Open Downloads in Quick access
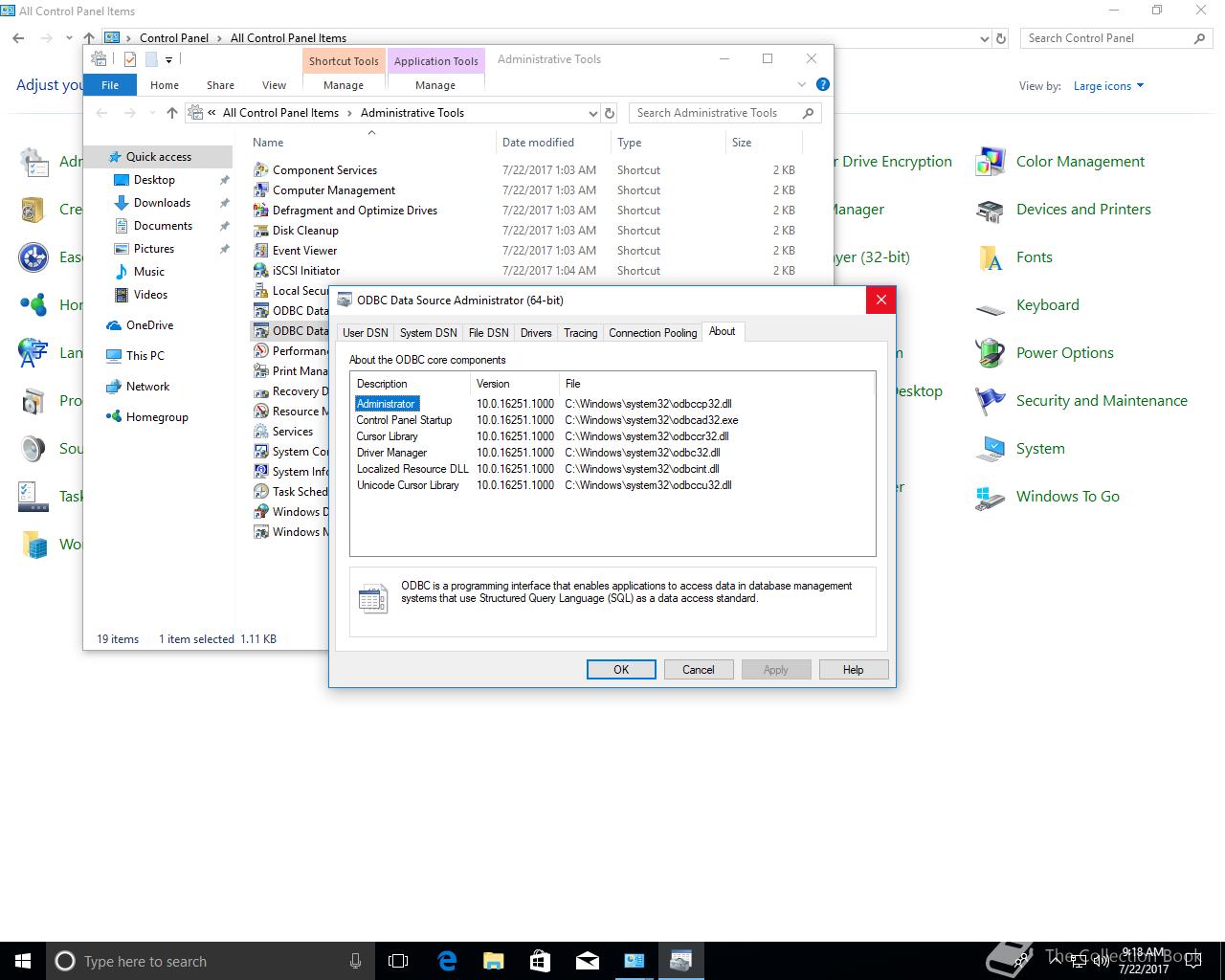The height and width of the screenshot is (980, 1225). pos(162,203)
